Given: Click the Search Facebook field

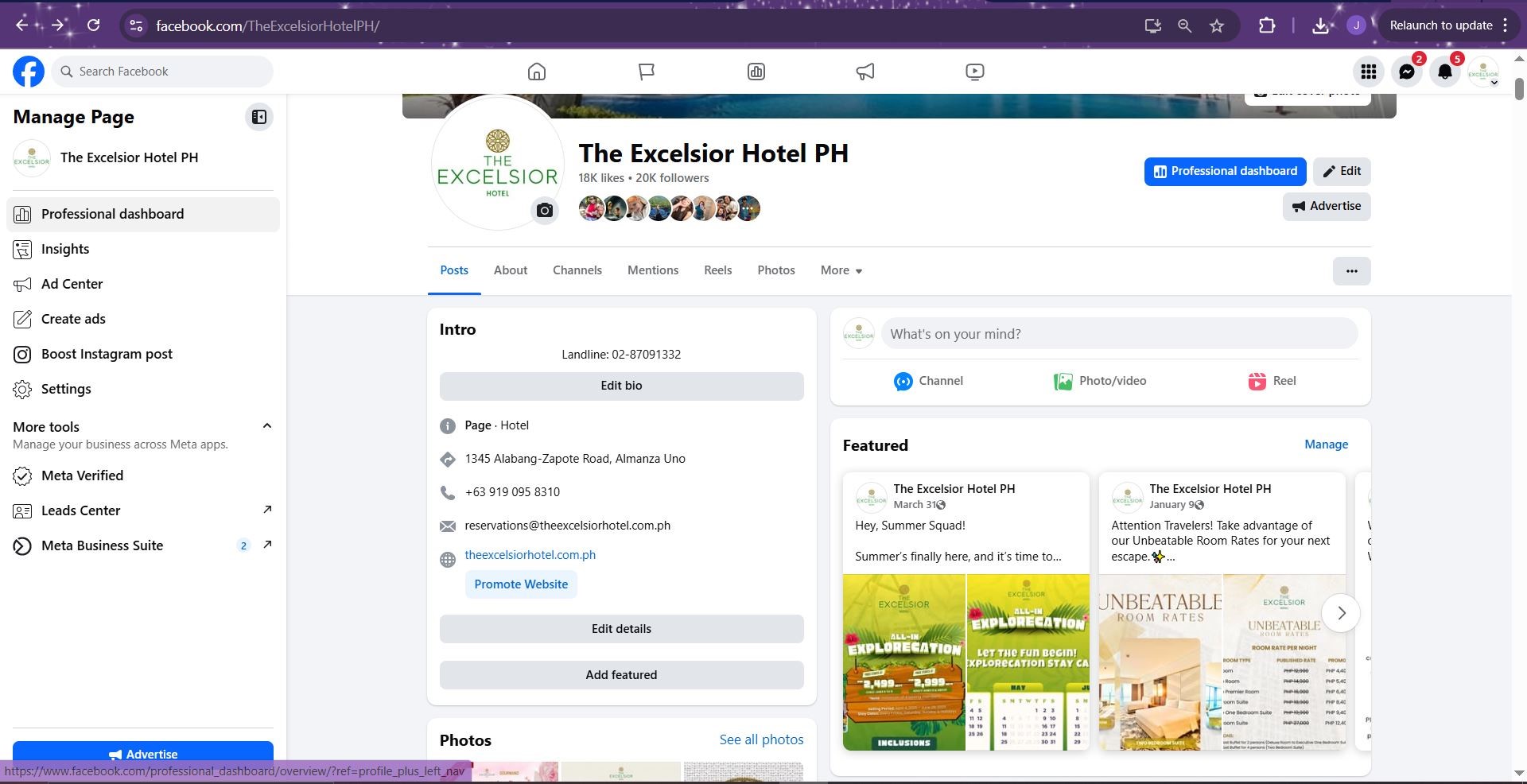Looking at the screenshot, I should pos(163,72).
